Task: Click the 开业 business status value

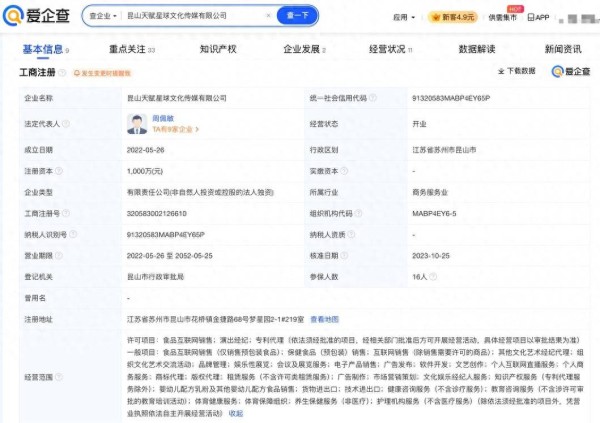Action: click(x=419, y=124)
